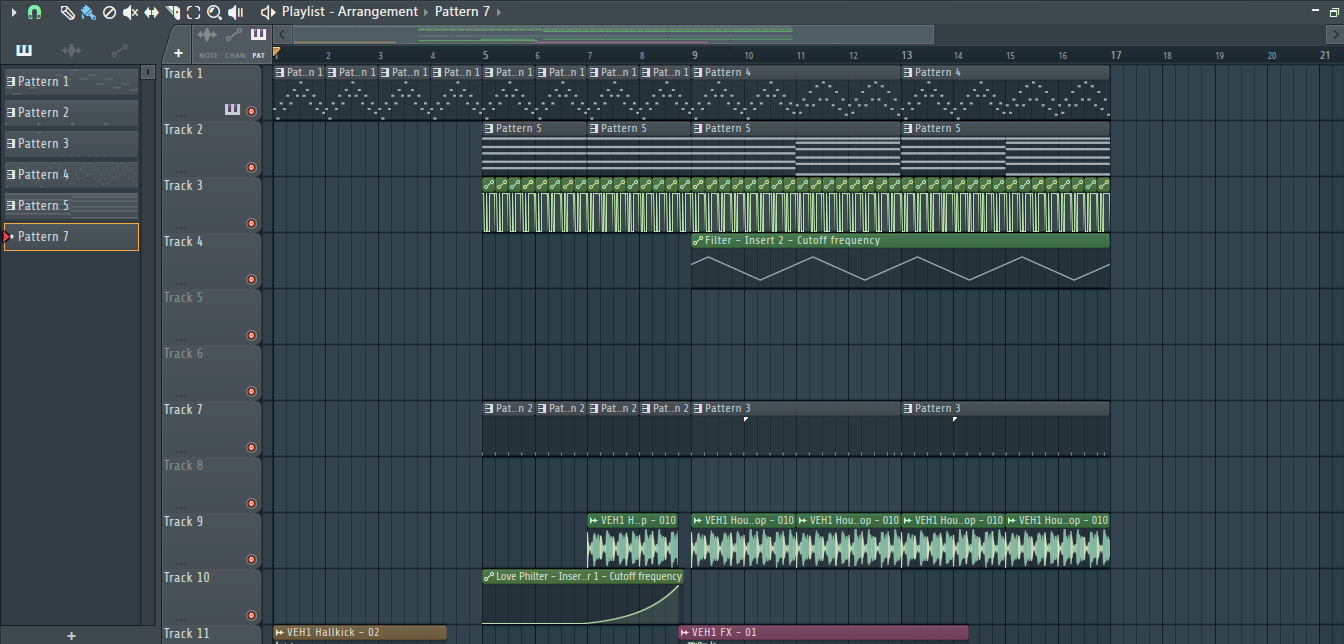Click the plus add track-mode button
1344x644 pixels.
(178, 54)
